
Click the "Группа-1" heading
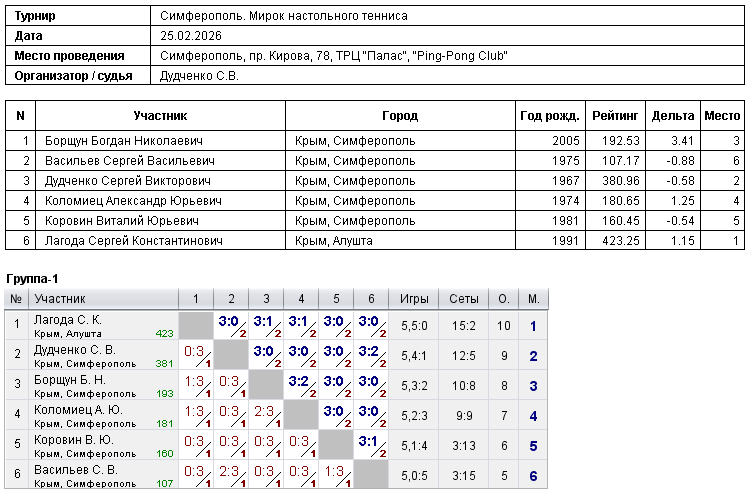[34, 277]
